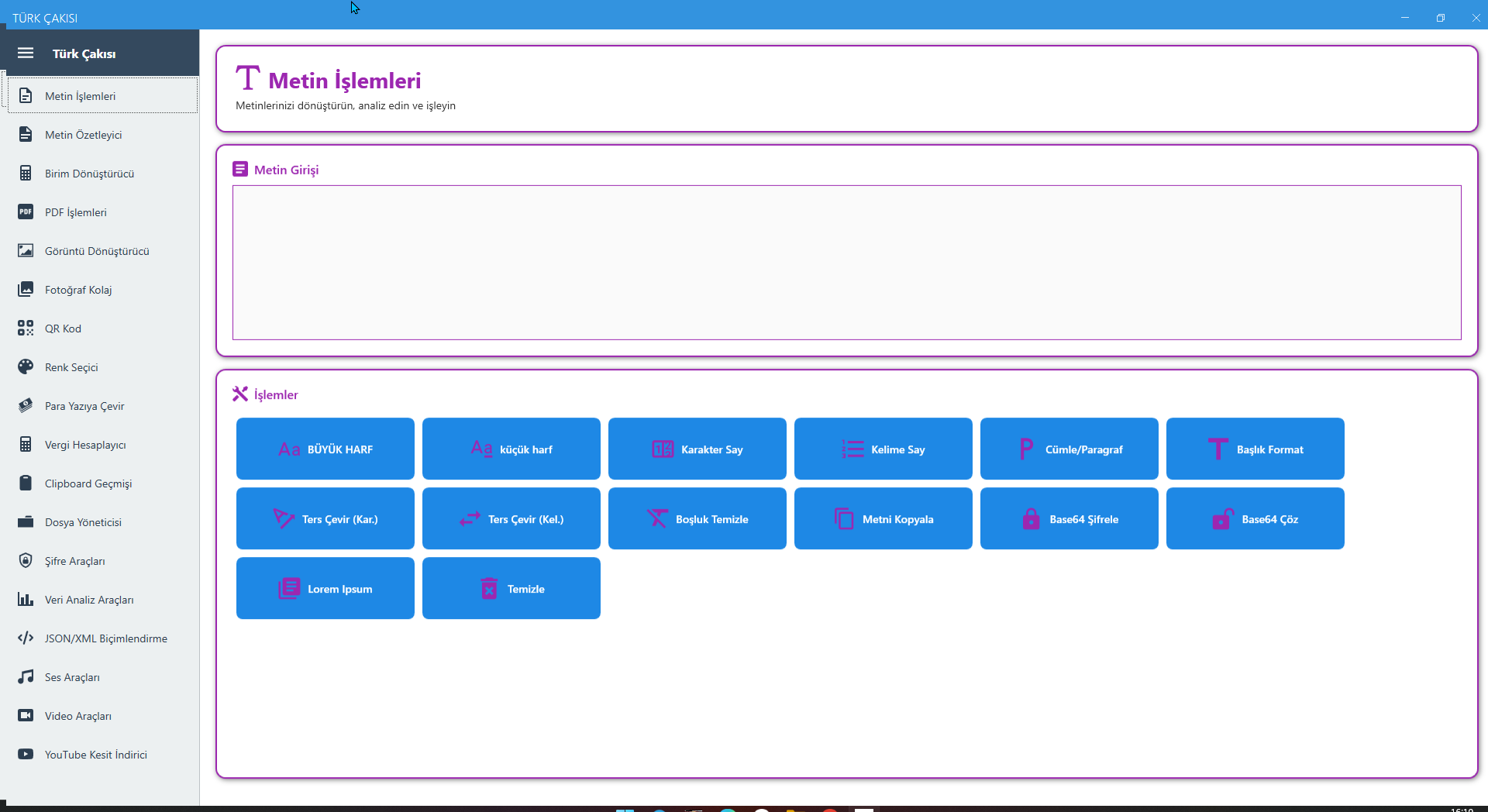The width and height of the screenshot is (1488, 812).
Task: Open the Ses Araçları music note icon
Action: pos(26,677)
